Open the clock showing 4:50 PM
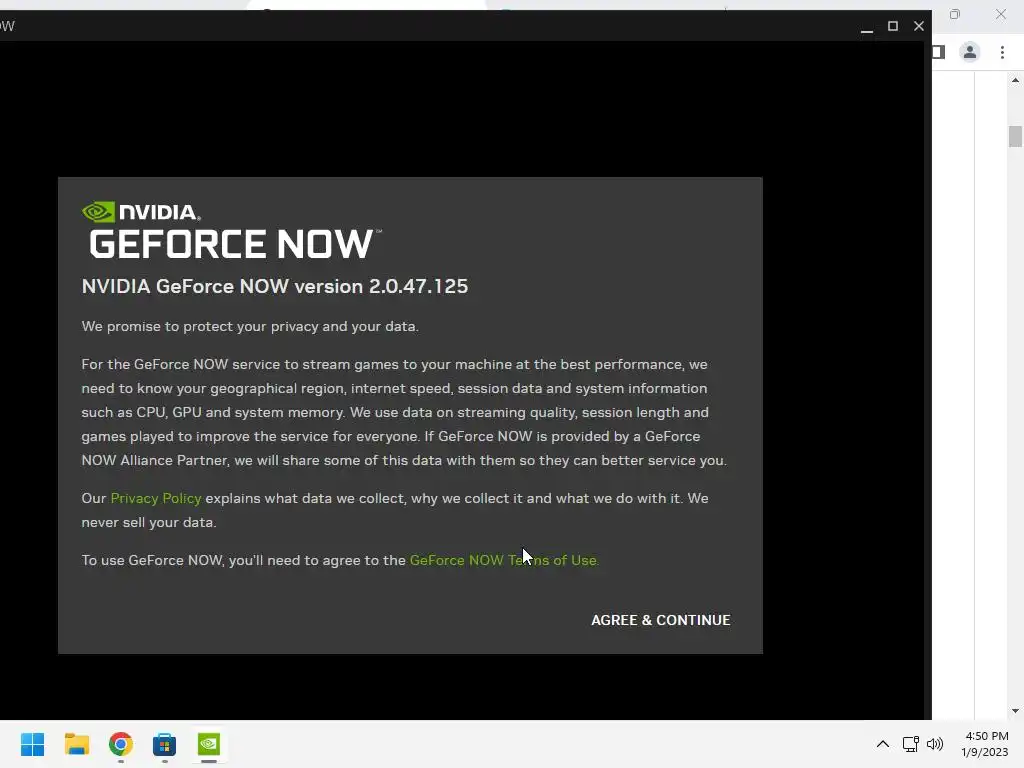The height and width of the screenshot is (768, 1024). tap(985, 744)
